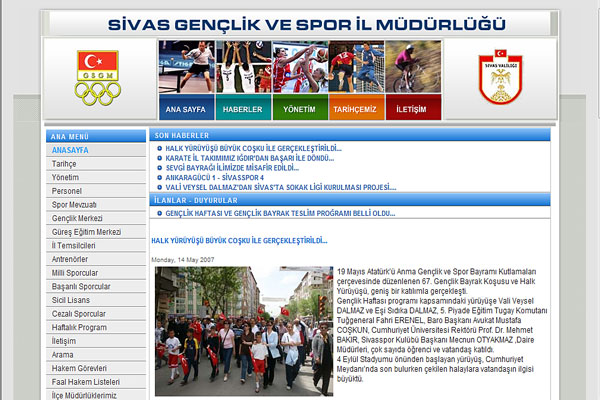
Task: Open Spor Mevzuatı menu entry
Action: pos(96,205)
